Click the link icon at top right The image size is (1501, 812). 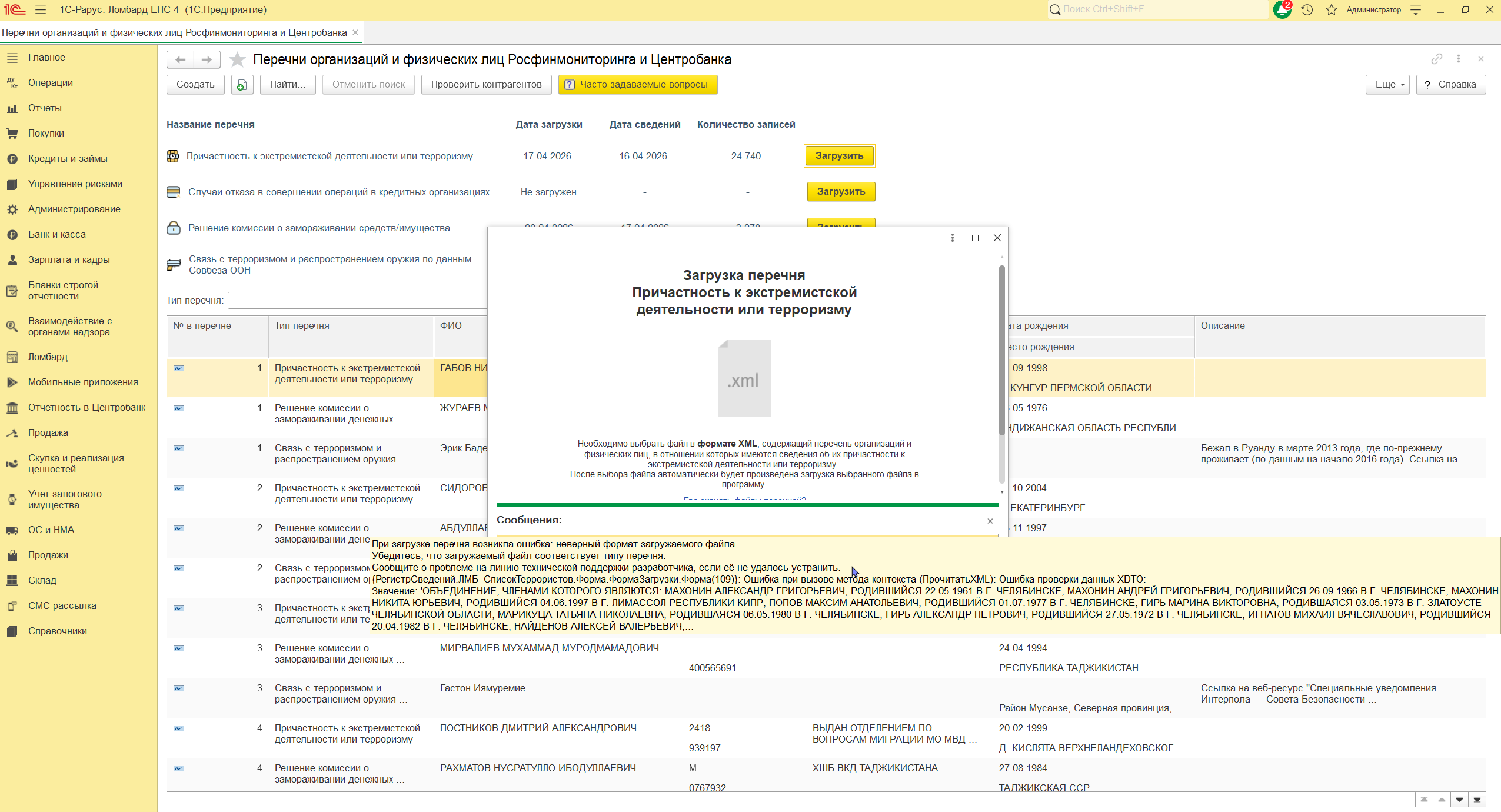point(1437,59)
